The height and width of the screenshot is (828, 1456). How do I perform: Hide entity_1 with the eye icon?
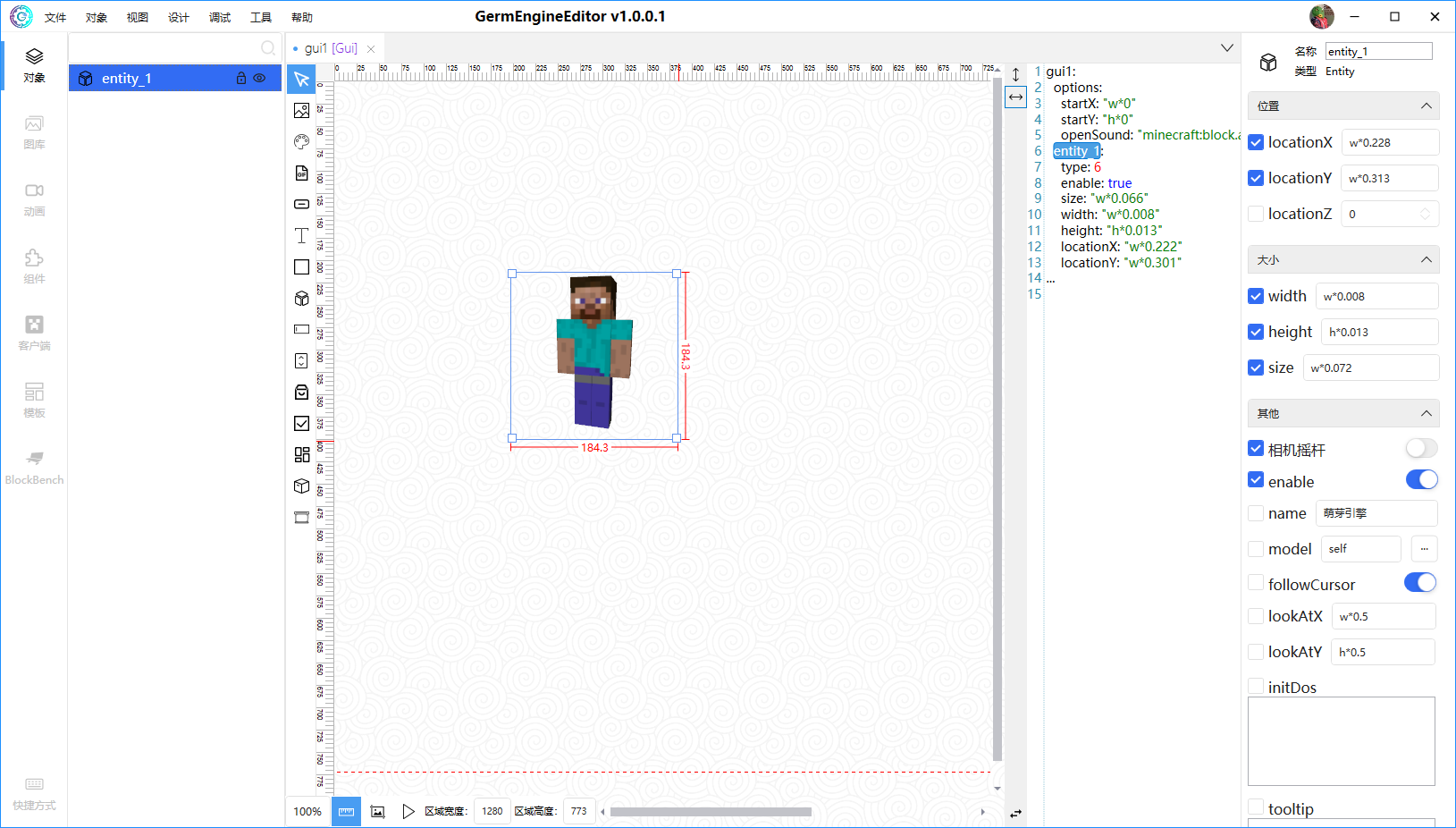(259, 79)
